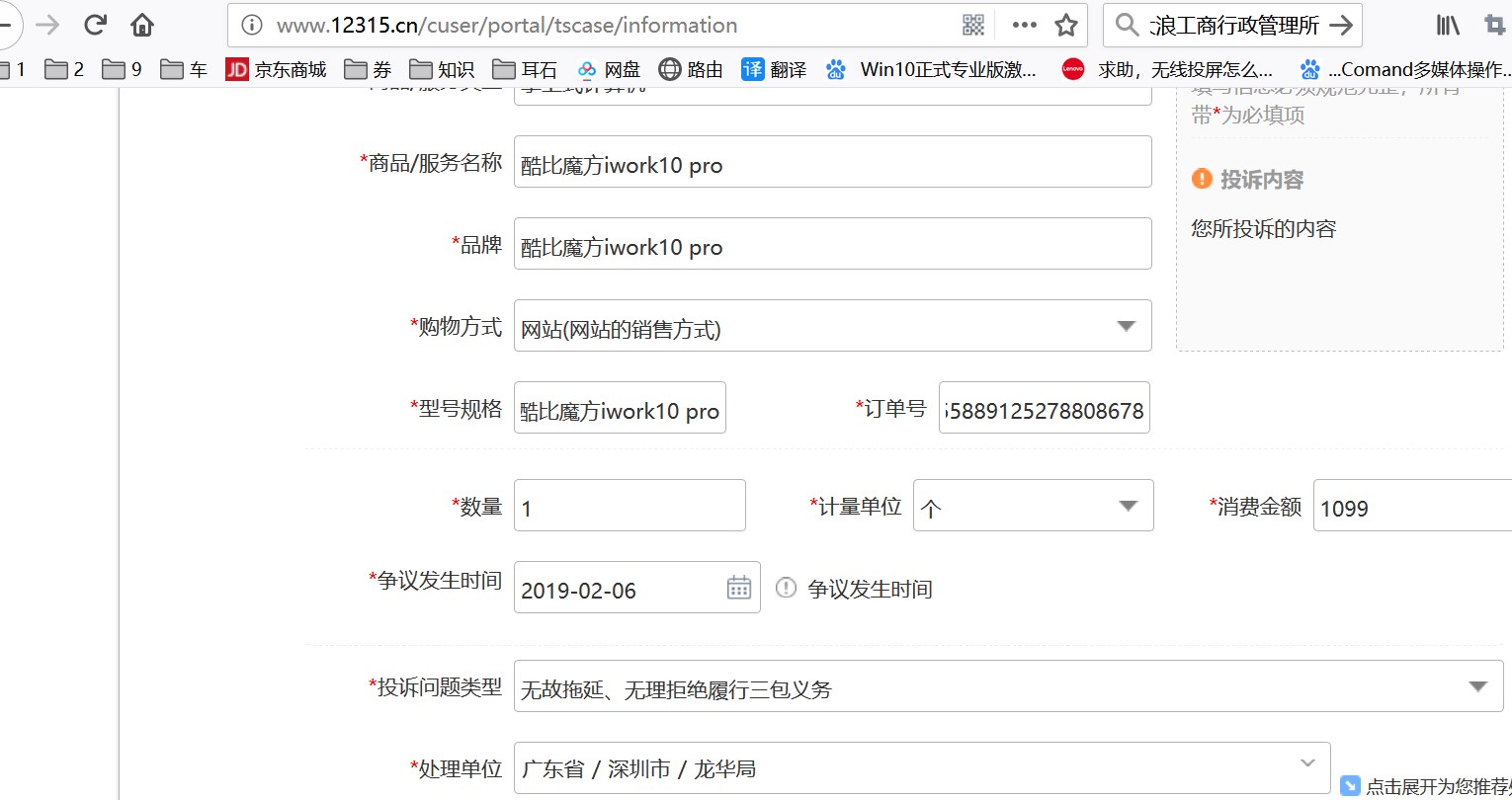Image resolution: width=1512 pixels, height=800 pixels.
Task: Click the date text 2019-02-06
Action: (578, 591)
